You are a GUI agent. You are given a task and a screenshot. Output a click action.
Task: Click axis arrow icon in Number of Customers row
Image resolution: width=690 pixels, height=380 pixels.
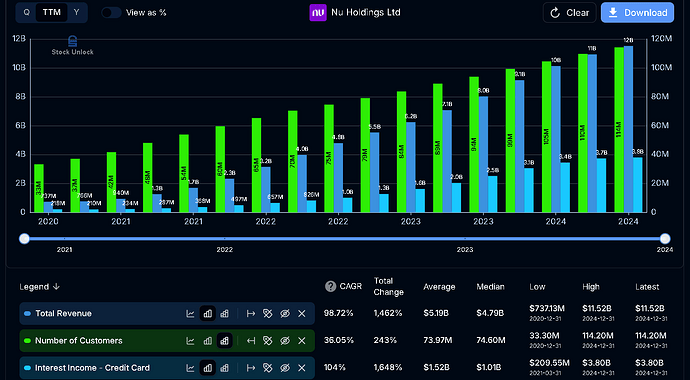[251, 341]
